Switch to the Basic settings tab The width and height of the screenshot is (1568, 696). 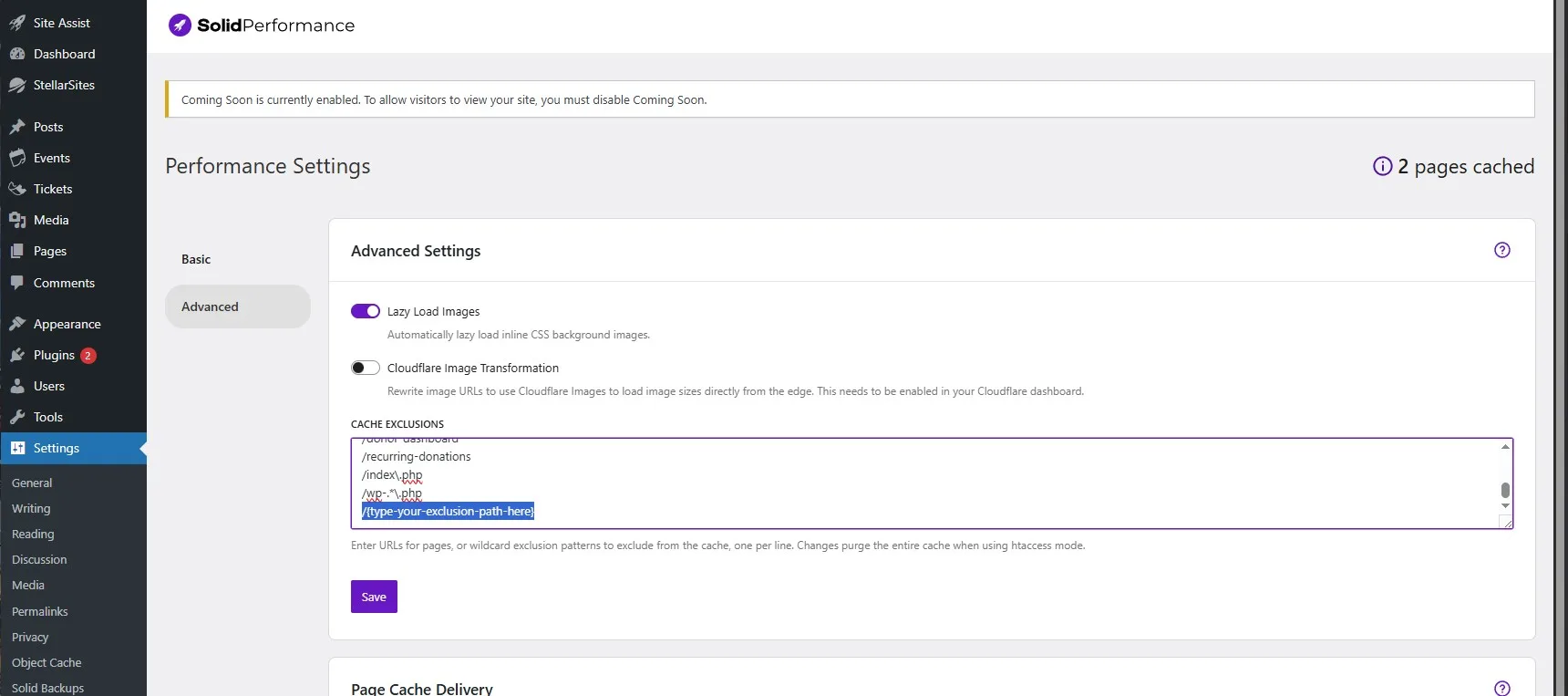(238, 259)
